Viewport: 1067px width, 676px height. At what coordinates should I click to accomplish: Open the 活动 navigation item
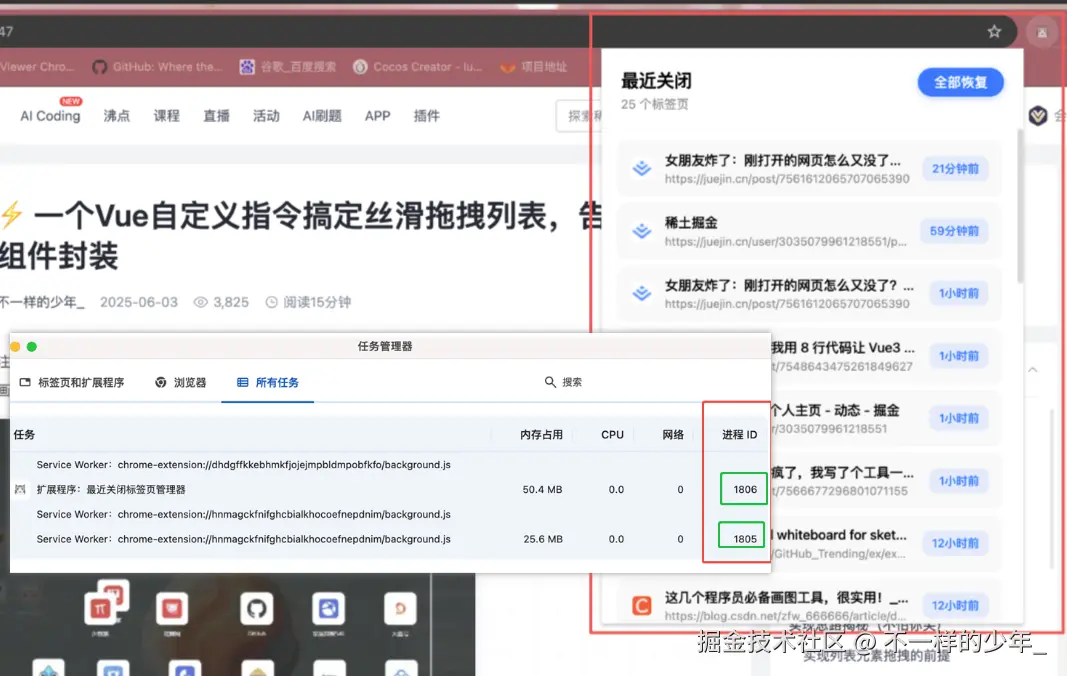[x=266, y=116]
